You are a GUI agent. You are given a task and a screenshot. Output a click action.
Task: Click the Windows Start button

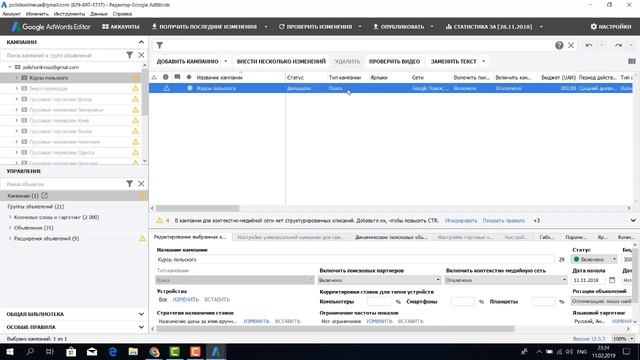(x=9, y=351)
